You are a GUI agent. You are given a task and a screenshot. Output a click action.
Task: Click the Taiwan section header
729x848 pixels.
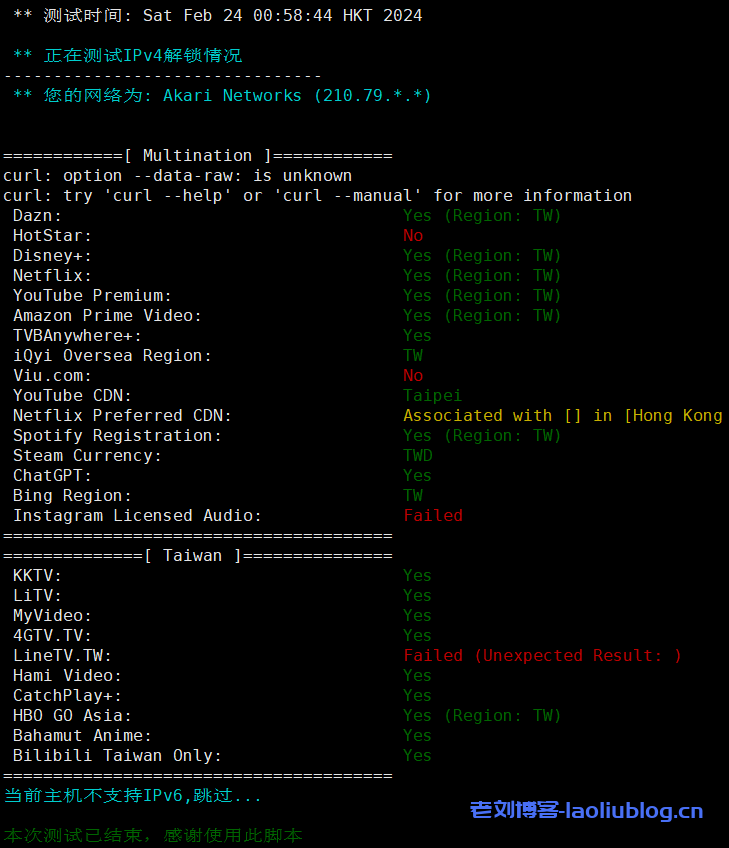click(x=198, y=555)
